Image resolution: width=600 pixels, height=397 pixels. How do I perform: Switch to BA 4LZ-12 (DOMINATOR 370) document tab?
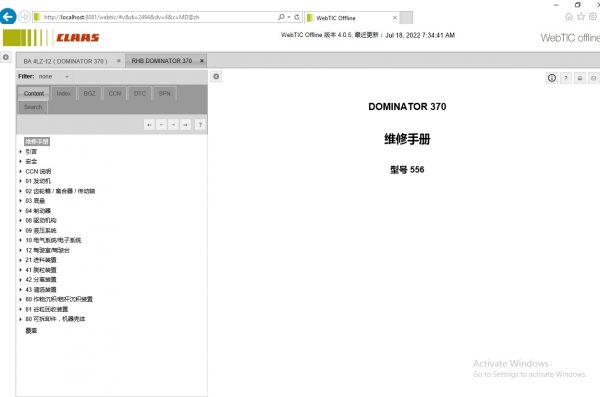coord(65,61)
